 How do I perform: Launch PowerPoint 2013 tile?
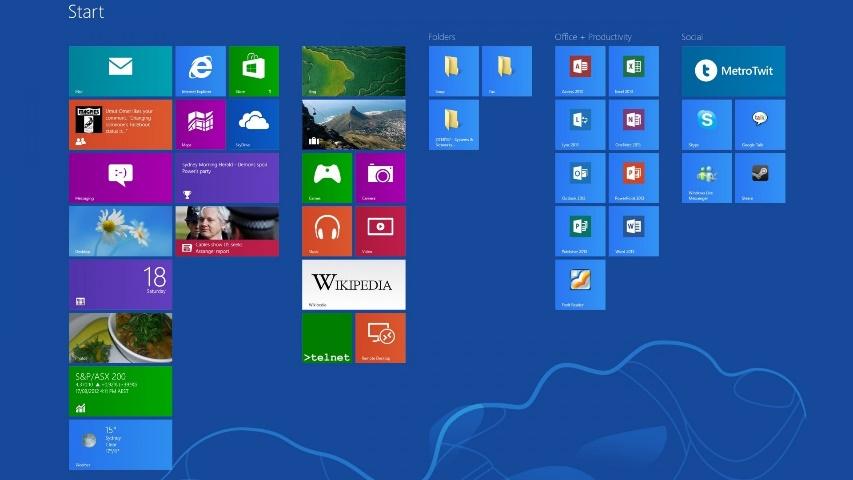(x=633, y=178)
